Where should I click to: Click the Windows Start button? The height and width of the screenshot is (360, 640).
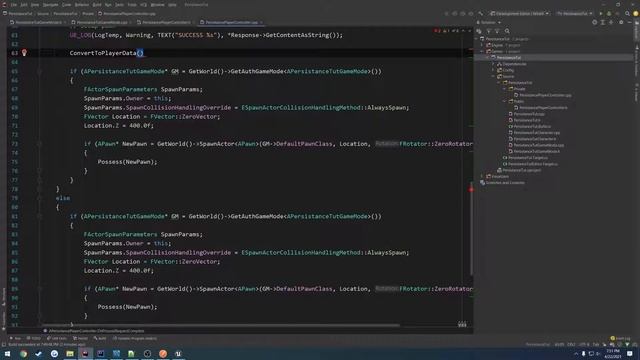coord(7,353)
